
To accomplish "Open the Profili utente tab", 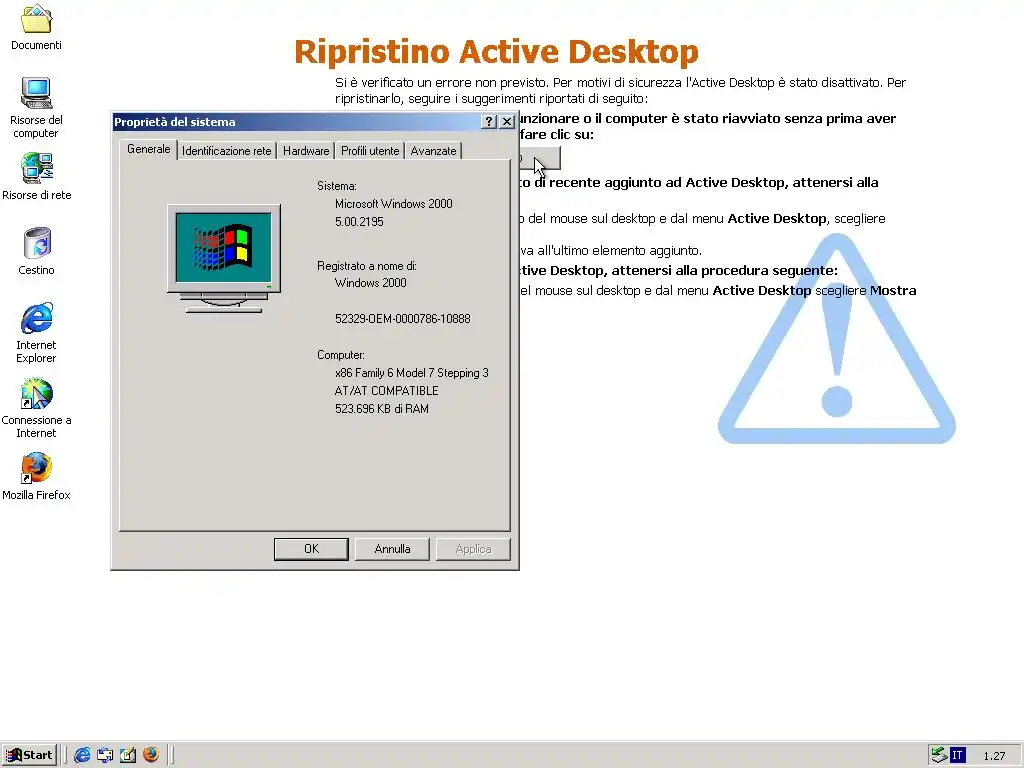I will tap(370, 151).
